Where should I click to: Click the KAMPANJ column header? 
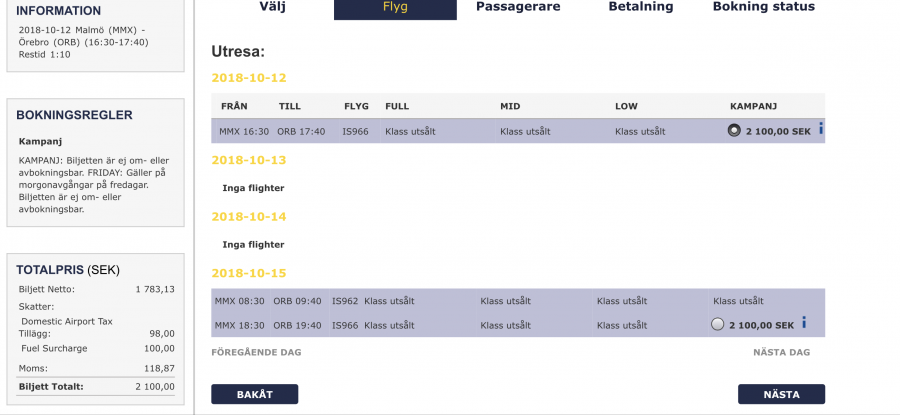click(x=754, y=105)
